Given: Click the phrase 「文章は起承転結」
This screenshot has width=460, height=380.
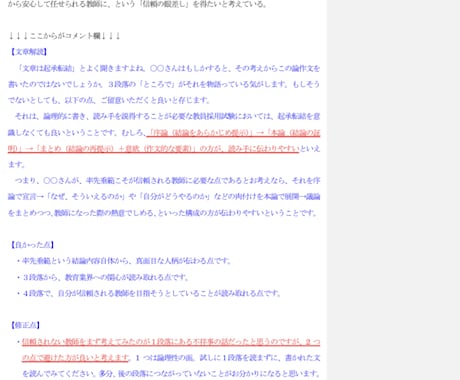Looking at the screenshot, I should click(47, 68).
